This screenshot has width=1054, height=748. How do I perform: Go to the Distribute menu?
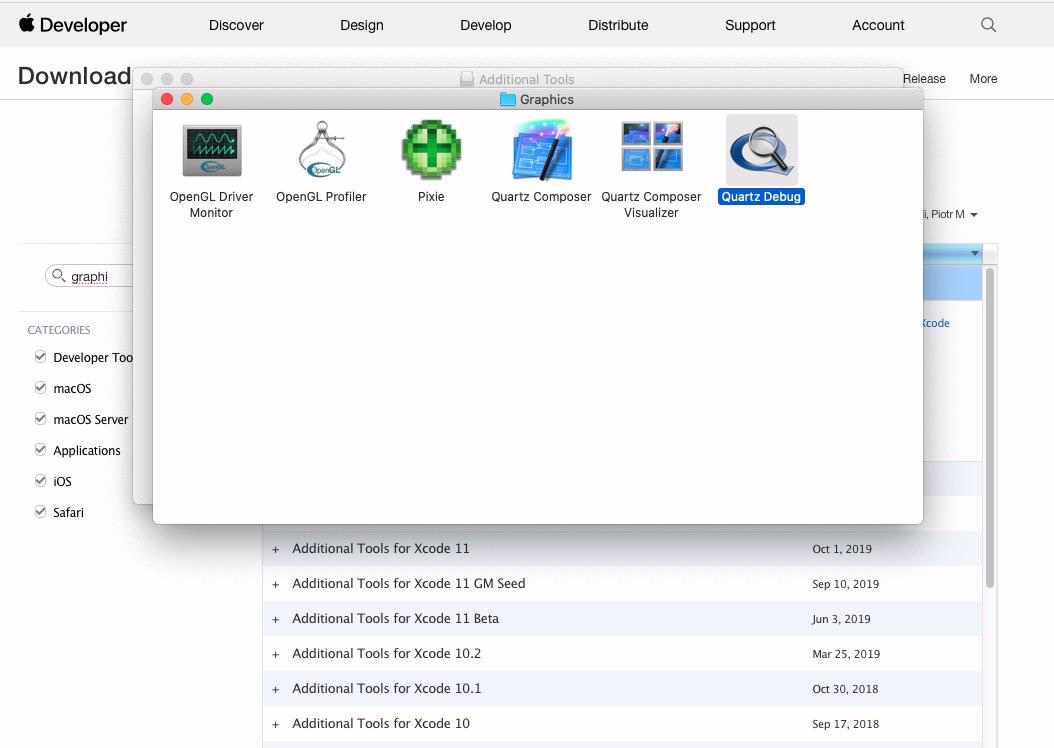[618, 25]
